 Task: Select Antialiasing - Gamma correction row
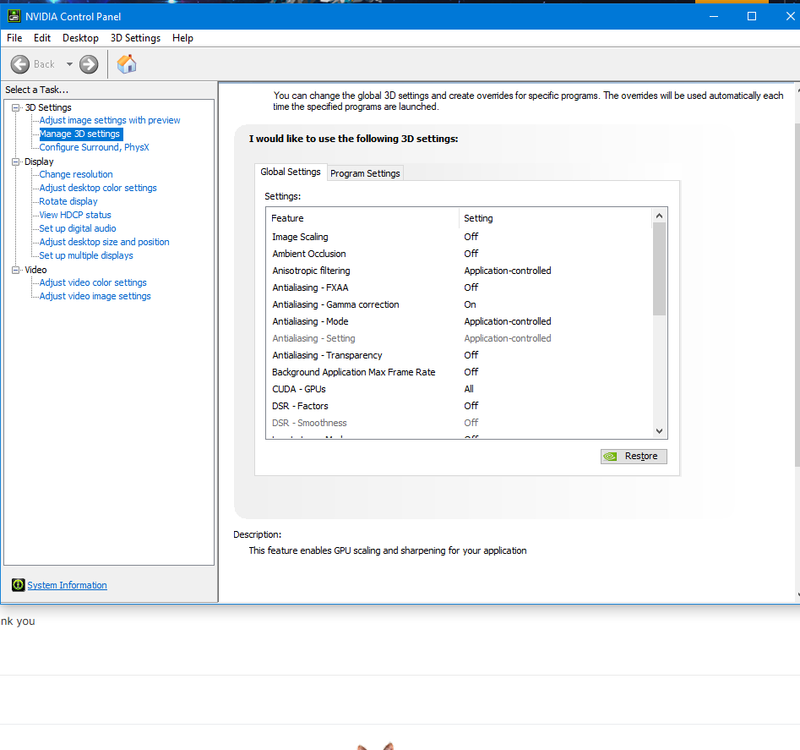459,305
